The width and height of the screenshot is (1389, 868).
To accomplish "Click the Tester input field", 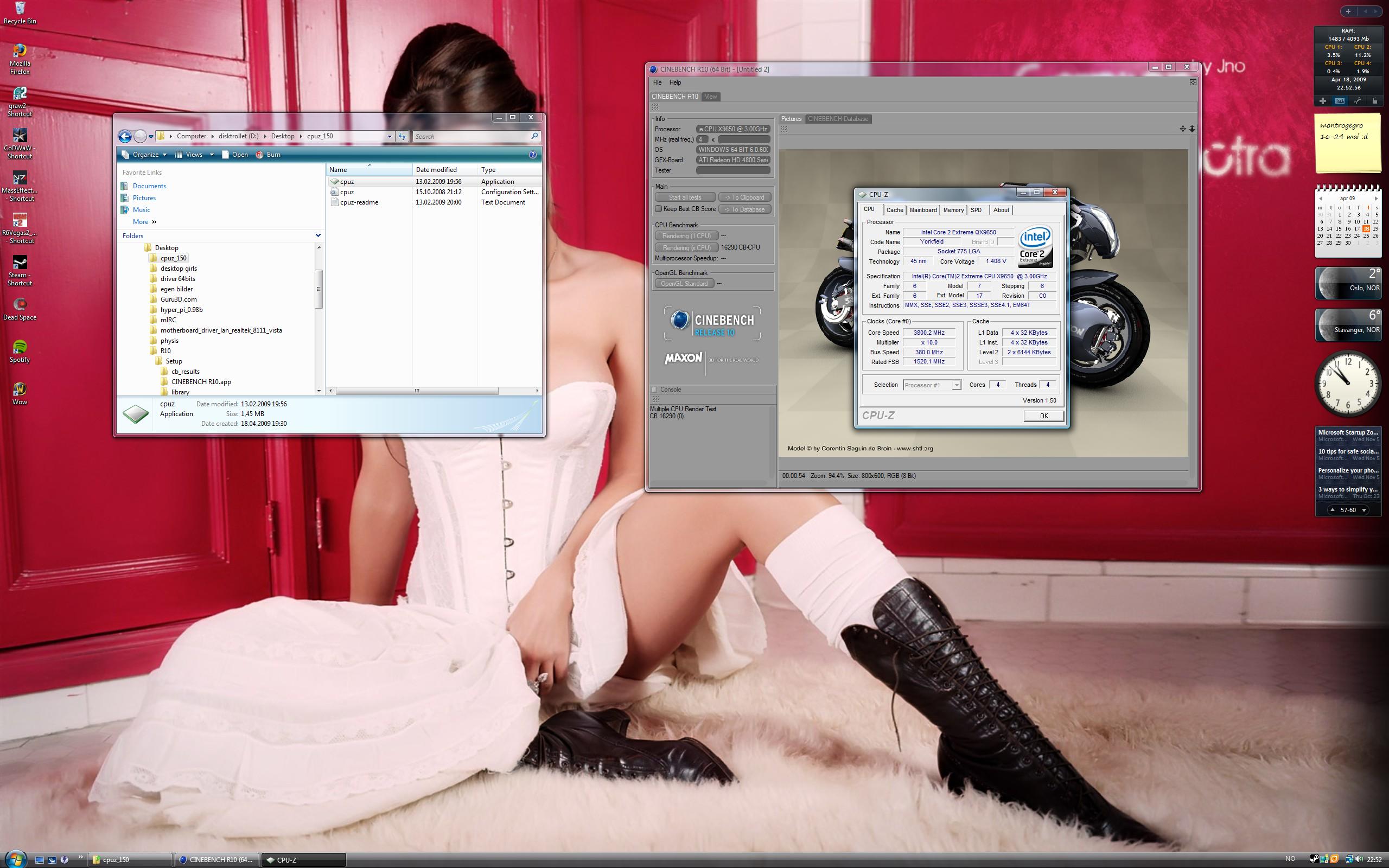I will [733, 170].
